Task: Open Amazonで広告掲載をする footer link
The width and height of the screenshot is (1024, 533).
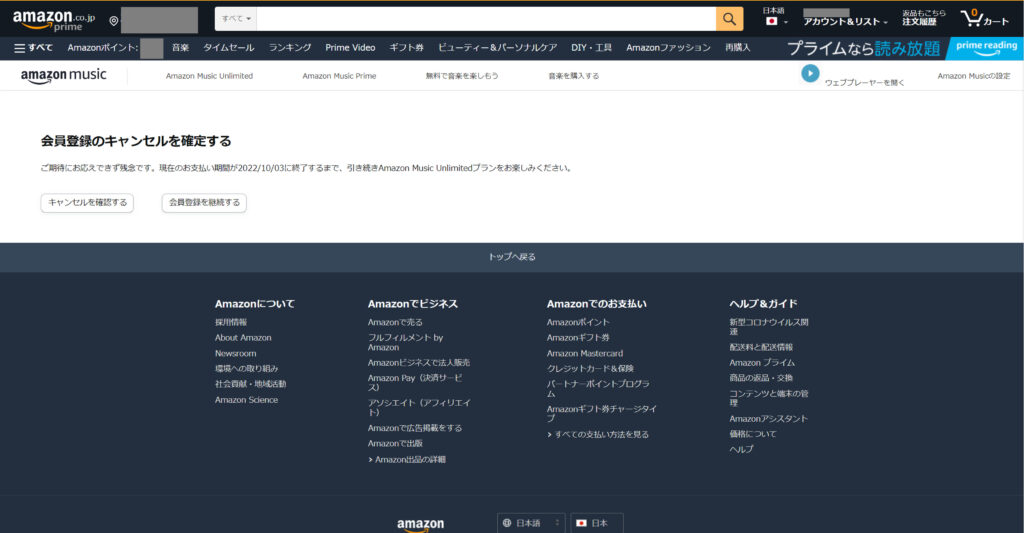Action: point(415,428)
